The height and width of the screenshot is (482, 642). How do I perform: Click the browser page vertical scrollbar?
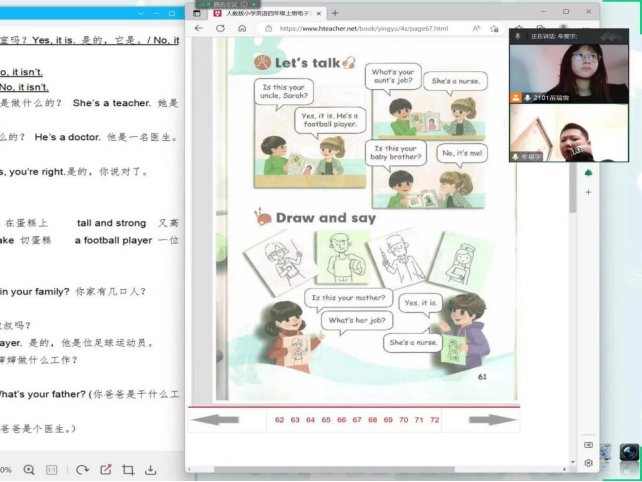(572, 200)
